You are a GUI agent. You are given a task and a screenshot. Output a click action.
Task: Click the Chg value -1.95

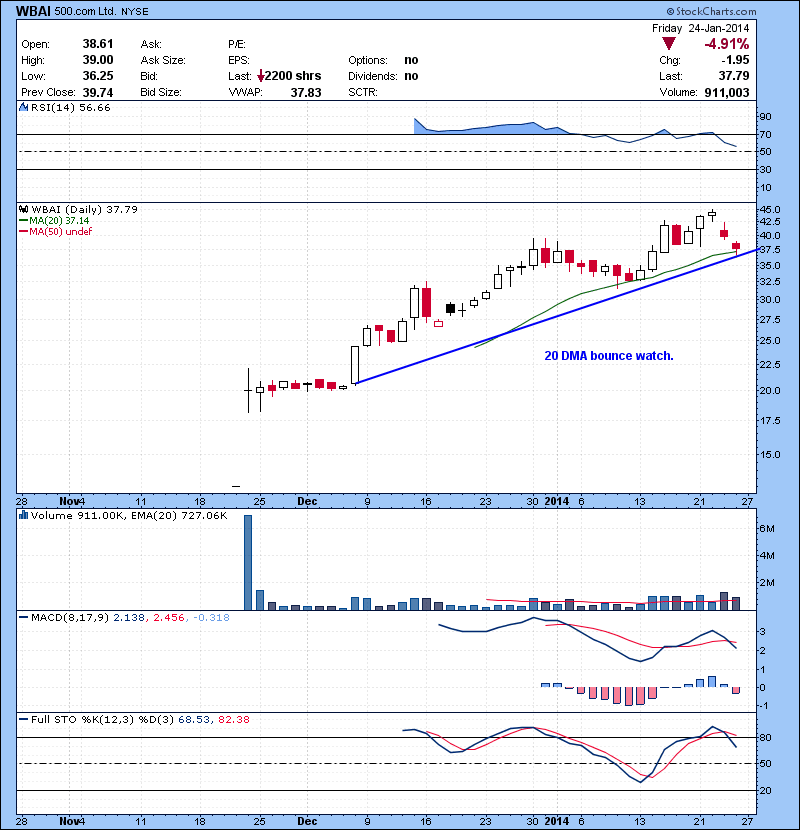pos(735,60)
